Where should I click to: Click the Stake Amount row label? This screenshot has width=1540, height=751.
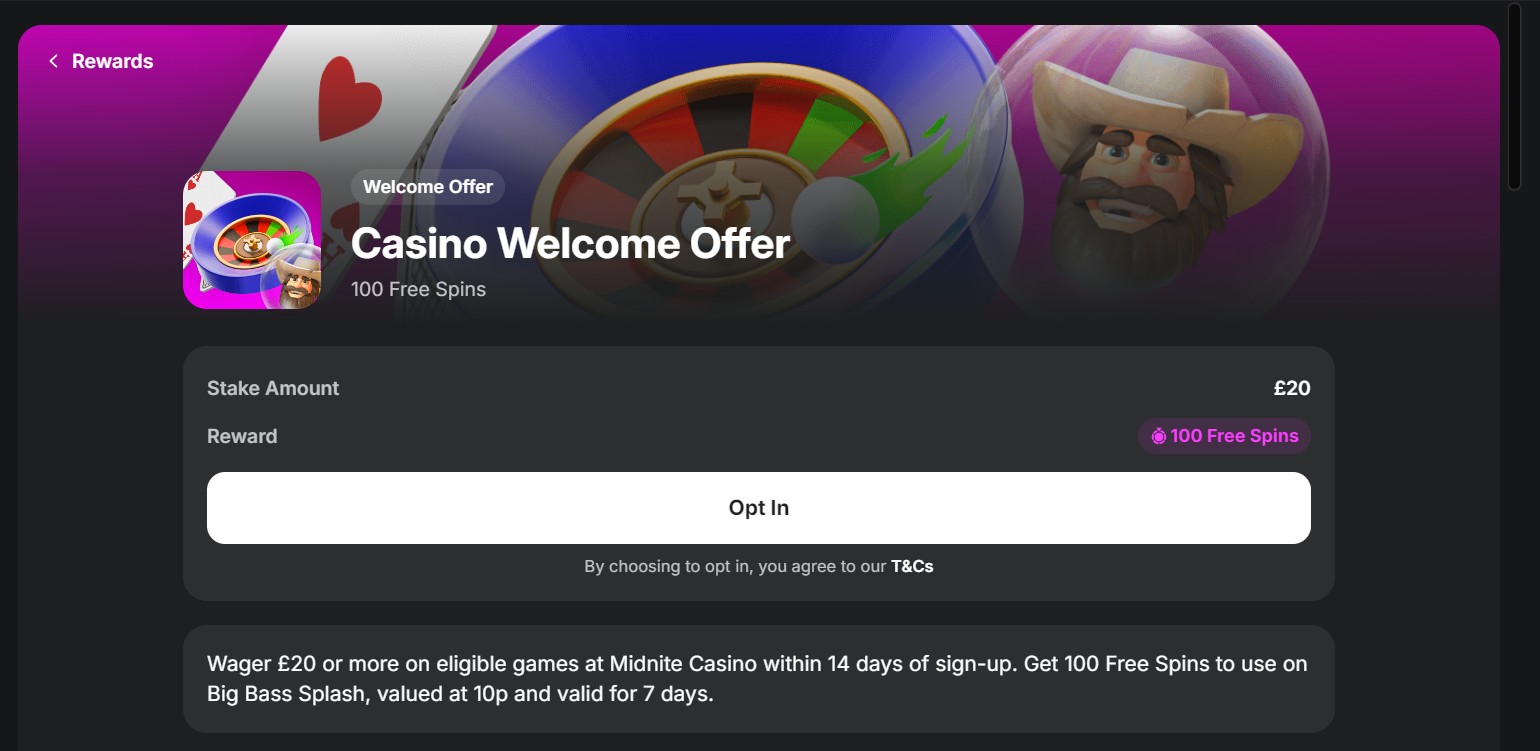click(272, 388)
